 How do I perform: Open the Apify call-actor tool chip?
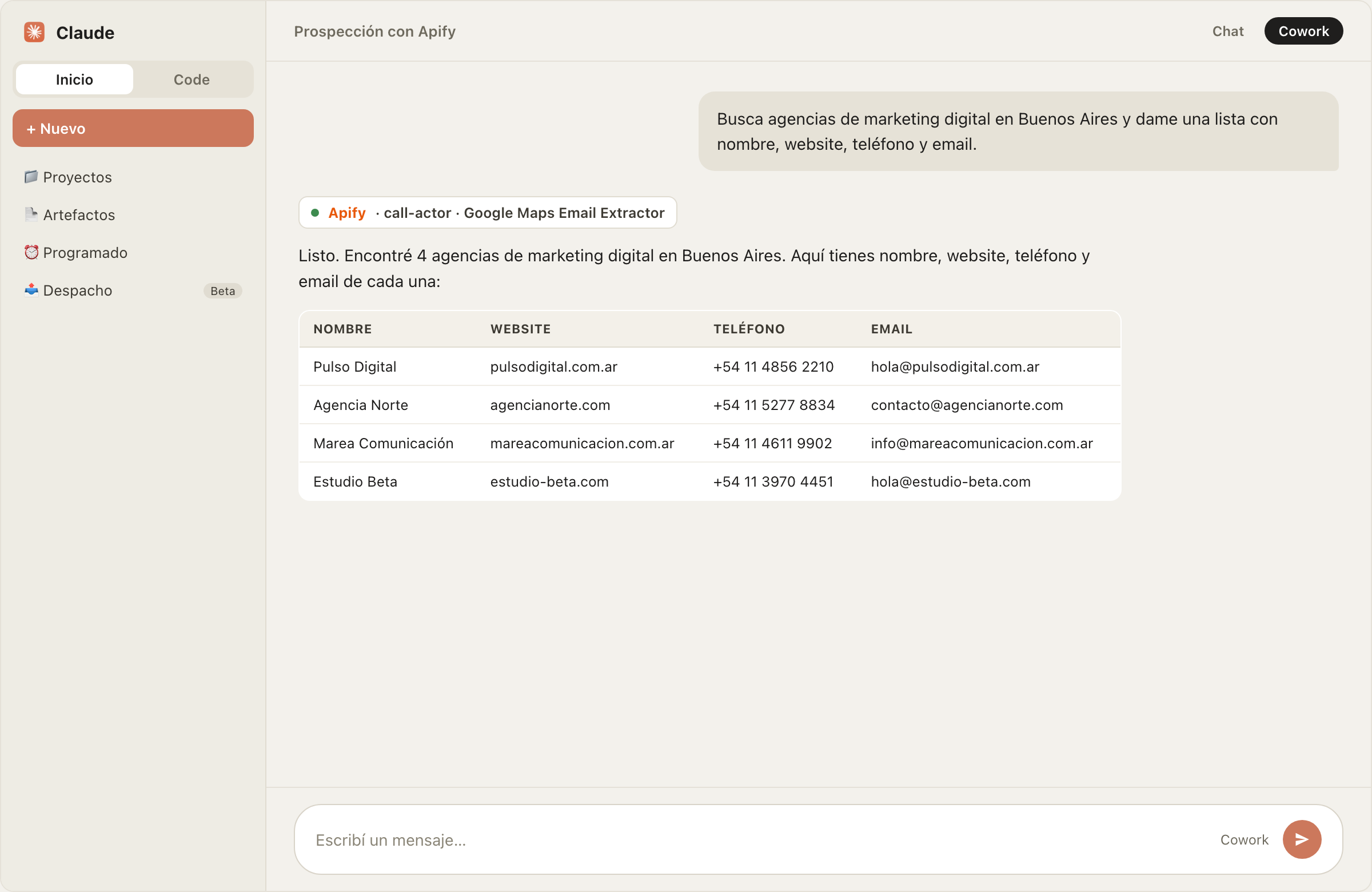click(488, 213)
